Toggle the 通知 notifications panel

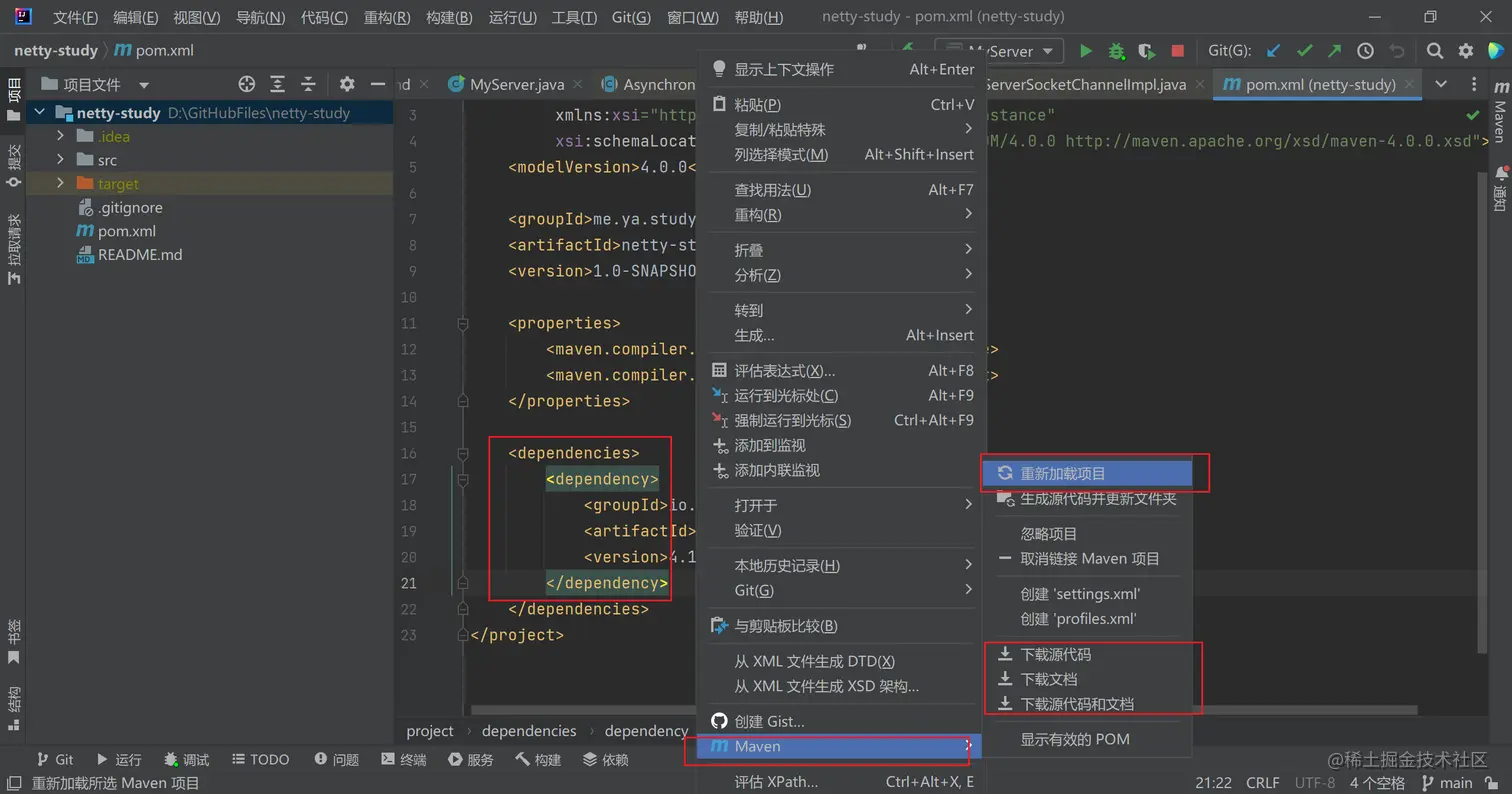1499,188
